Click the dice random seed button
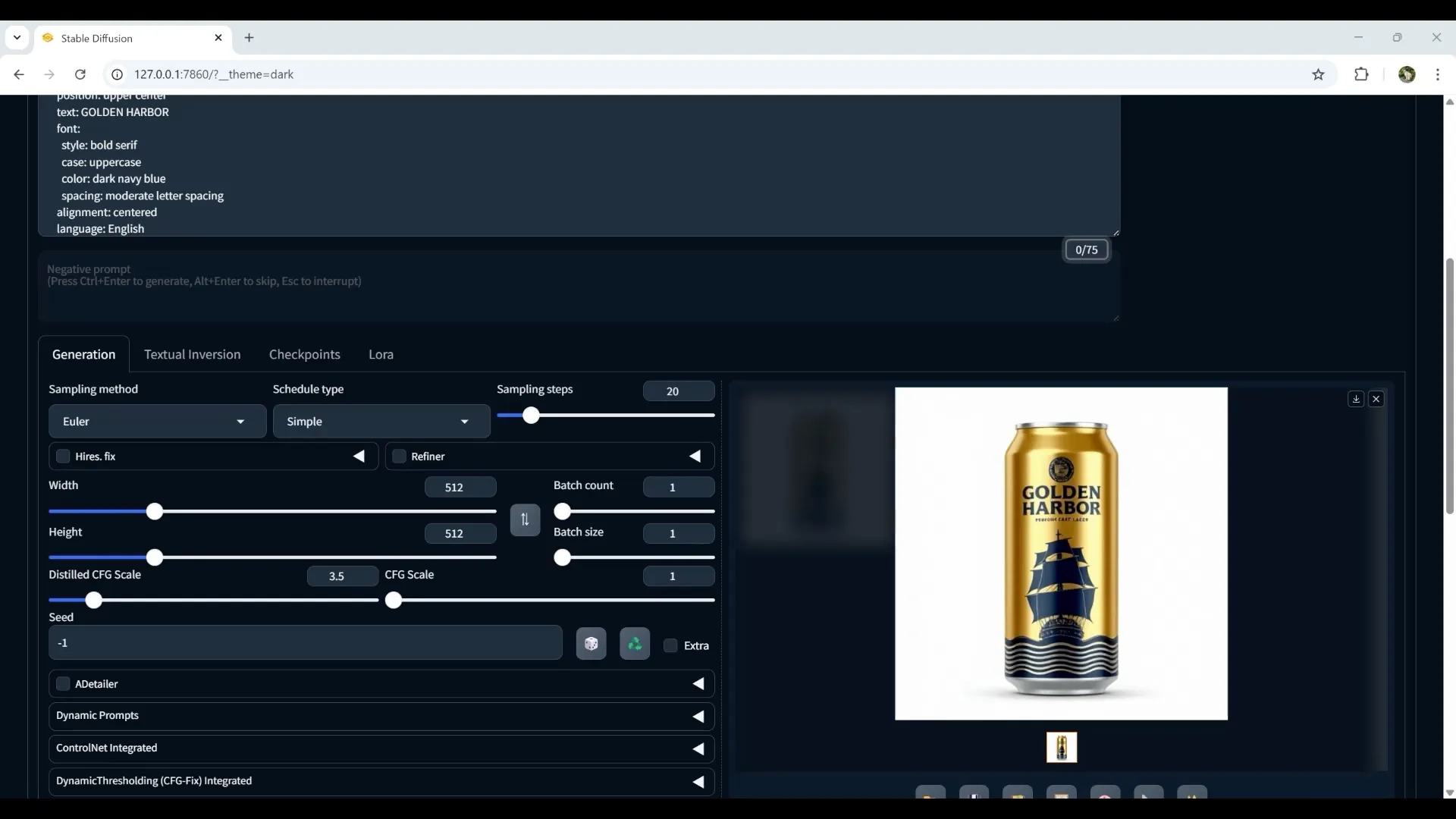 click(591, 644)
